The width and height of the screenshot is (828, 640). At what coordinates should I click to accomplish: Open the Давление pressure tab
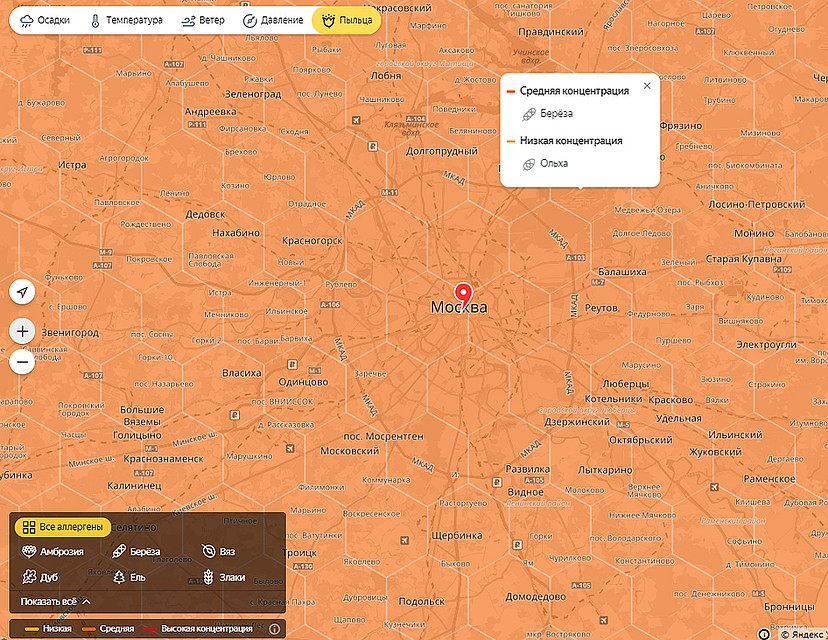click(273, 21)
